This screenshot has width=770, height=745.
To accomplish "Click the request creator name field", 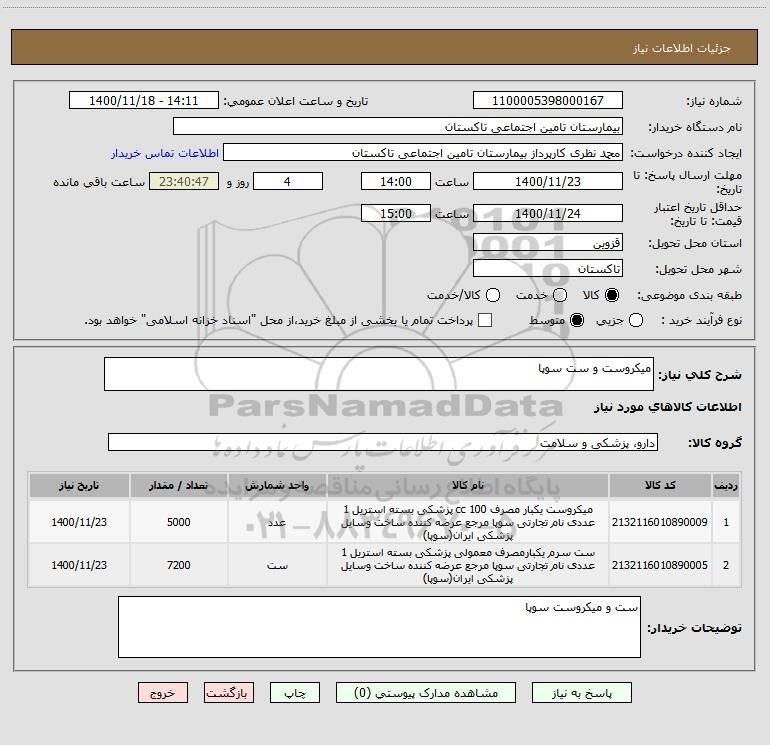I will coord(423,152).
